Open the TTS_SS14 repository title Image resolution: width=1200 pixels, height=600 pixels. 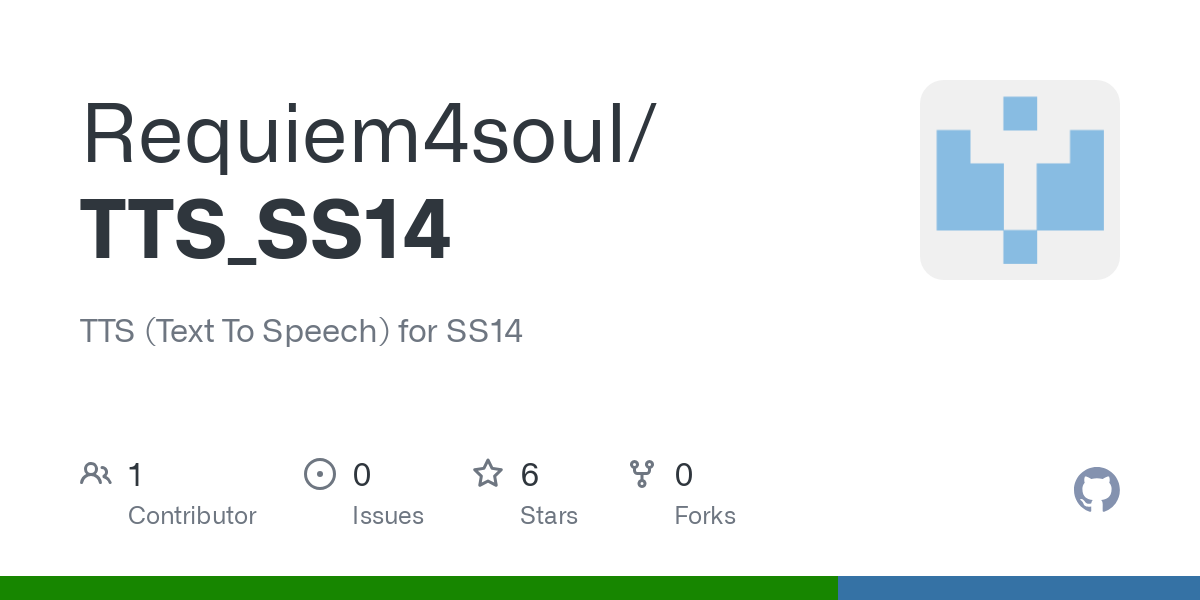pyautogui.click(x=265, y=232)
